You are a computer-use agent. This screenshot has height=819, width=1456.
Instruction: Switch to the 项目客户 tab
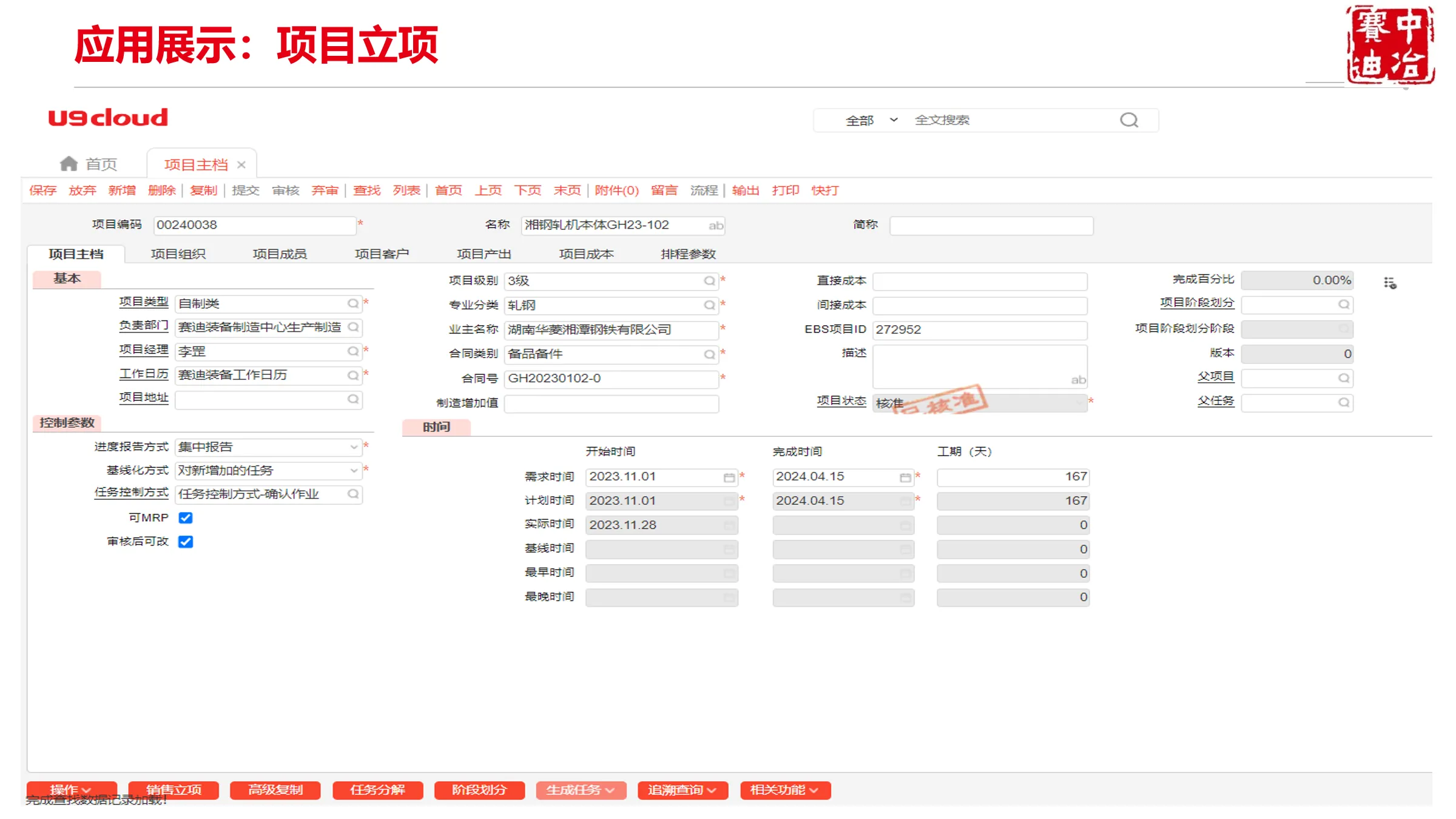point(382,254)
